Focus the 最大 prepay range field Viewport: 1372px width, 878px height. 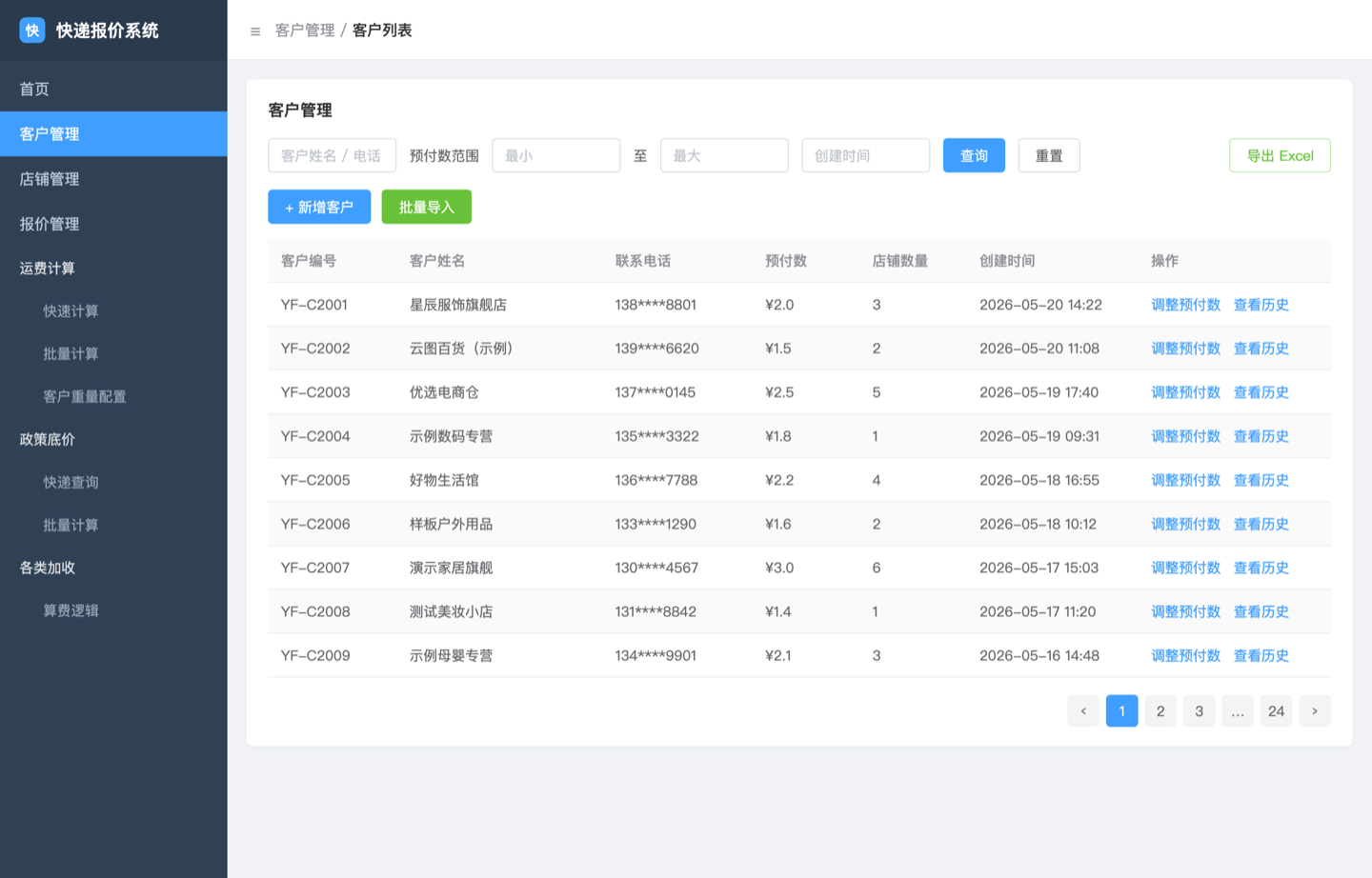(724, 155)
